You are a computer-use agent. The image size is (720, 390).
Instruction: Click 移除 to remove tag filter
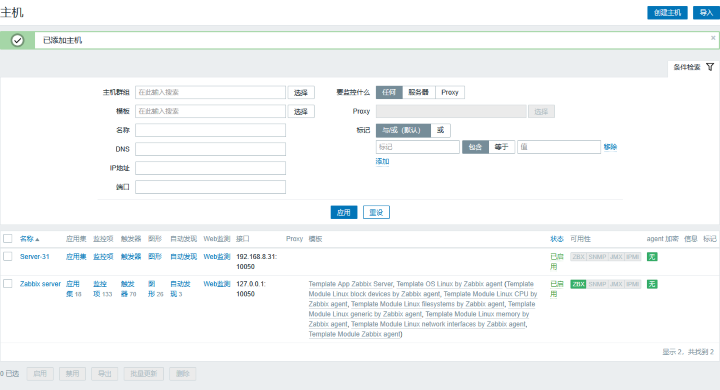click(610, 147)
